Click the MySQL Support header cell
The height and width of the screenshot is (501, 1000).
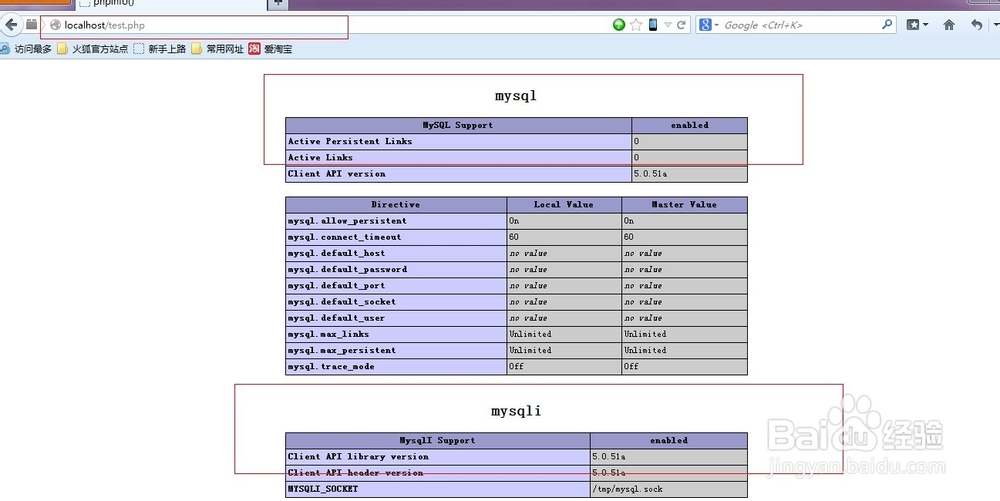point(458,125)
